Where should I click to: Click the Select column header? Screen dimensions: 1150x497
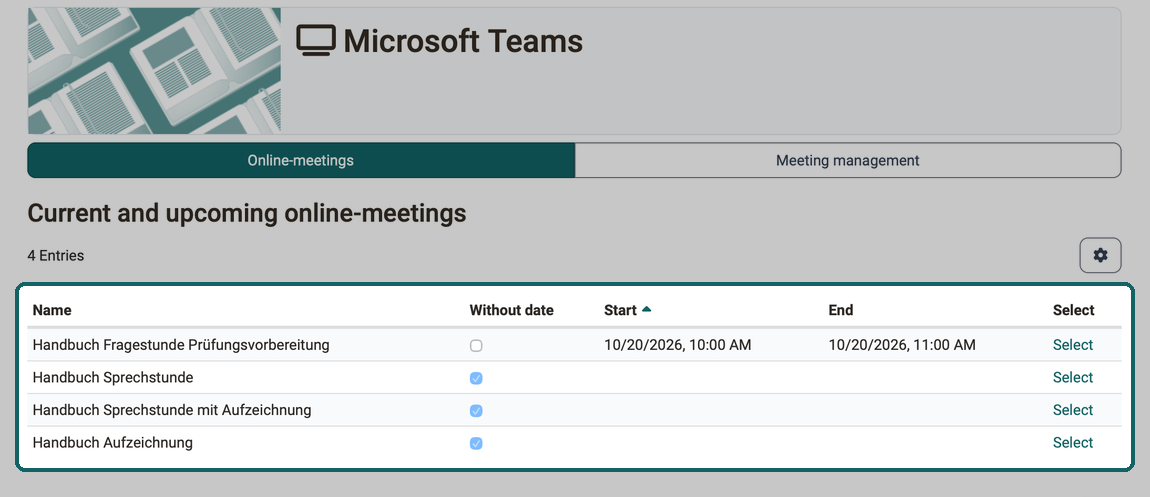click(1074, 310)
